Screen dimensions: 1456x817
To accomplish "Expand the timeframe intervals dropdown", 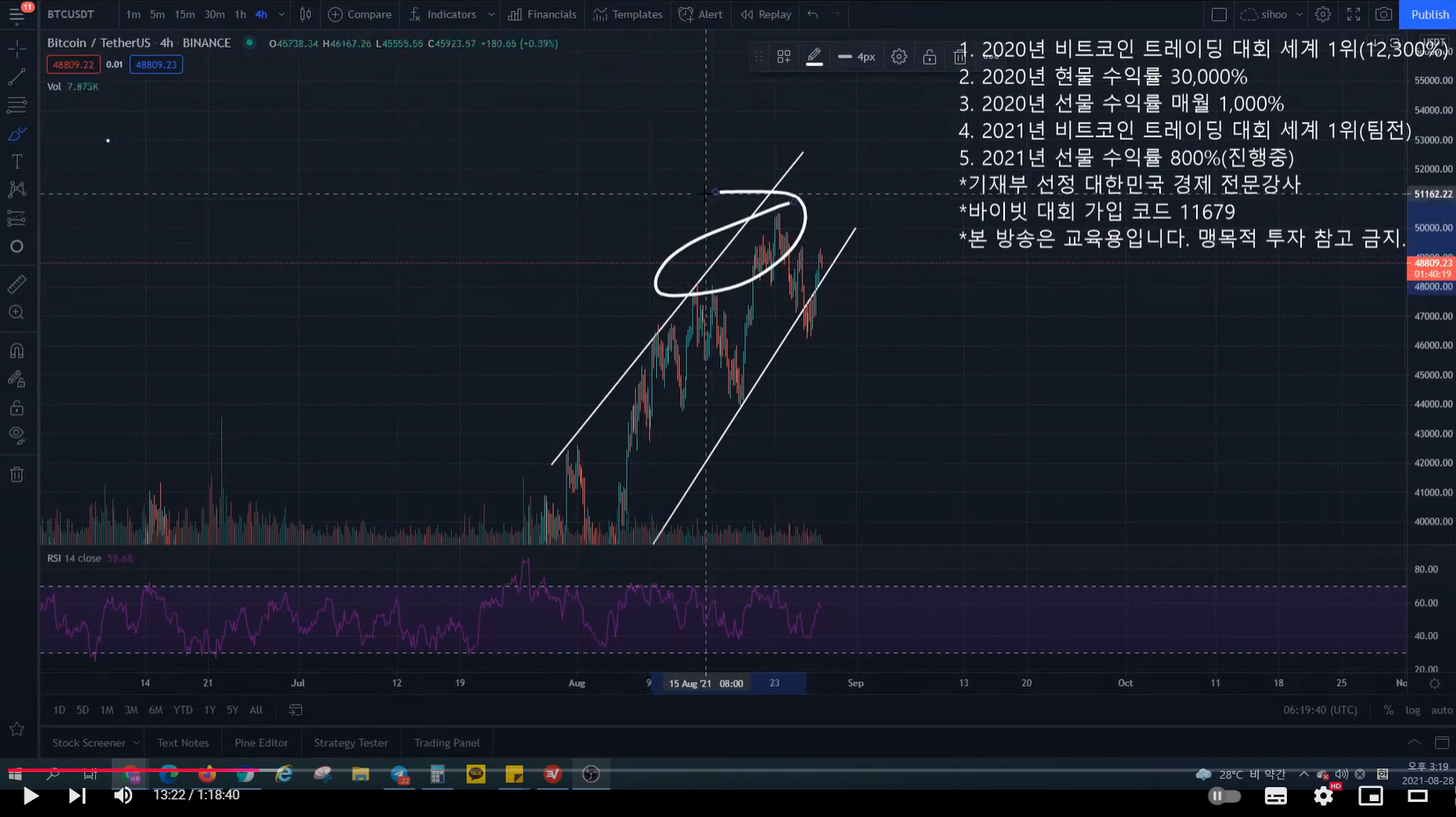I will coord(282,14).
